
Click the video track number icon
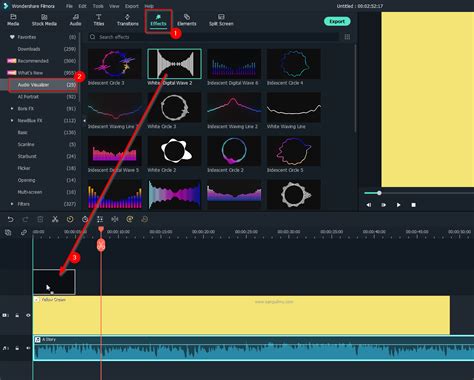(x=5, y=315)
